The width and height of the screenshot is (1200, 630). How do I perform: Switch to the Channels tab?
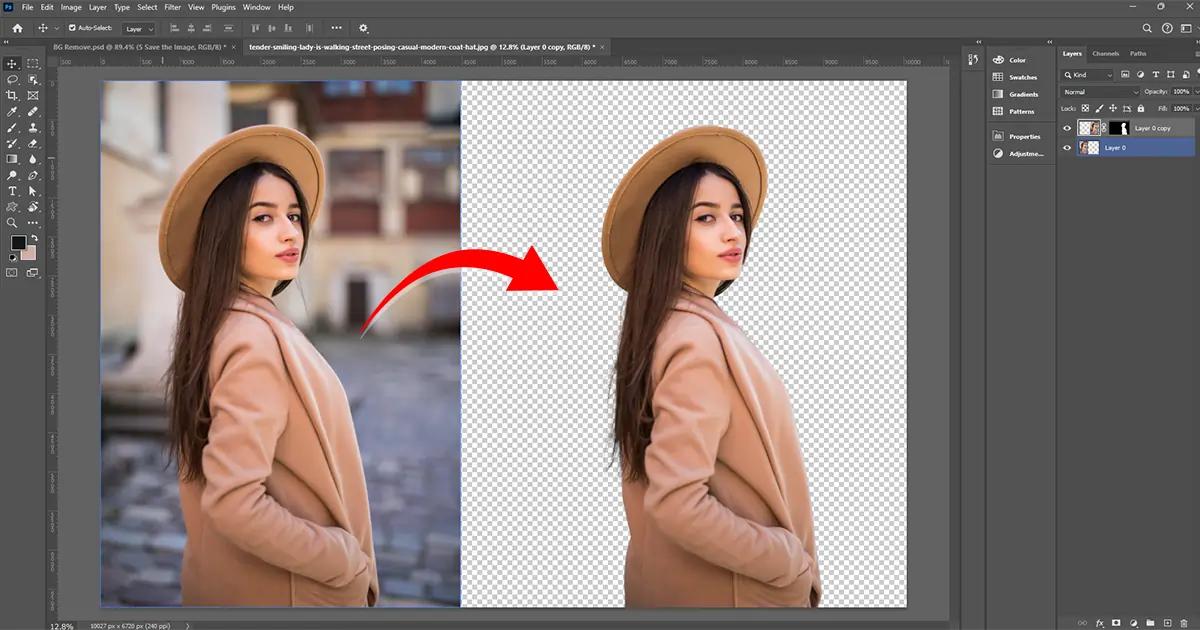pos(1106,53)
